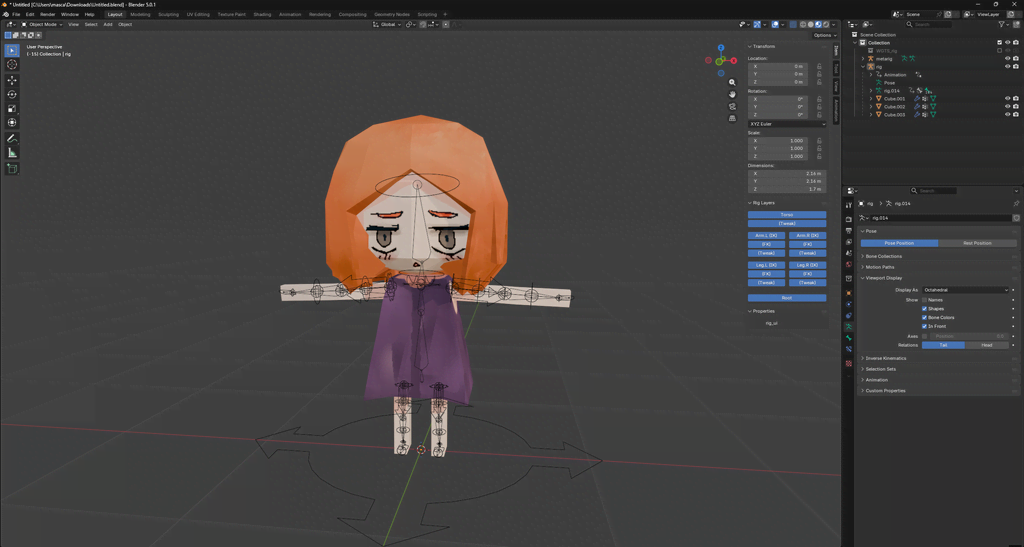
Task: Hide Cube.001 with its eye icon
Action: (x=1007, y=99)
